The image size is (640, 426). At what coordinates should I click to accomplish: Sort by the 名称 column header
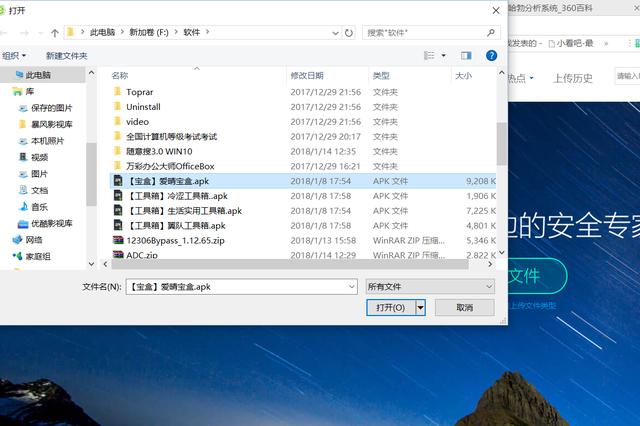click(120, 75)
